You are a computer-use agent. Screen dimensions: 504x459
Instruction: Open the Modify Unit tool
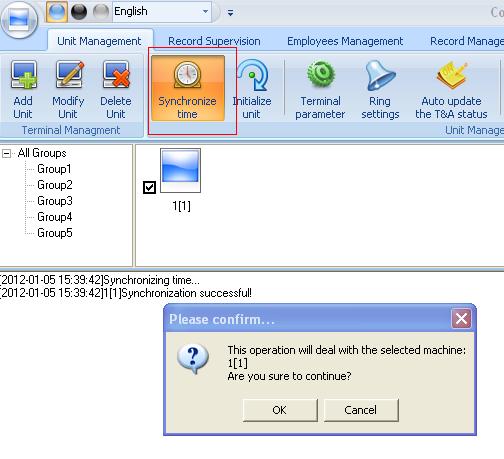[x=69, y=75]
